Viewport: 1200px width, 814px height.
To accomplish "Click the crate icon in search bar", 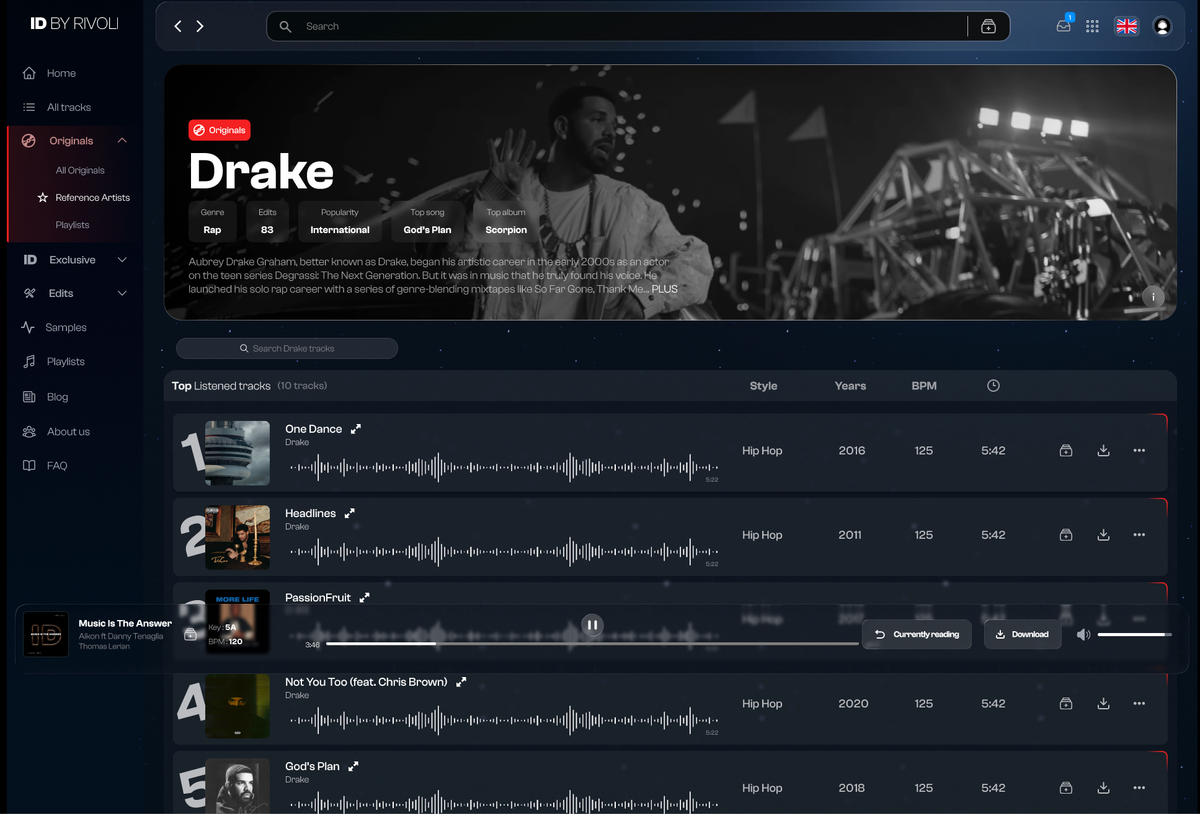I will [988, 26].
